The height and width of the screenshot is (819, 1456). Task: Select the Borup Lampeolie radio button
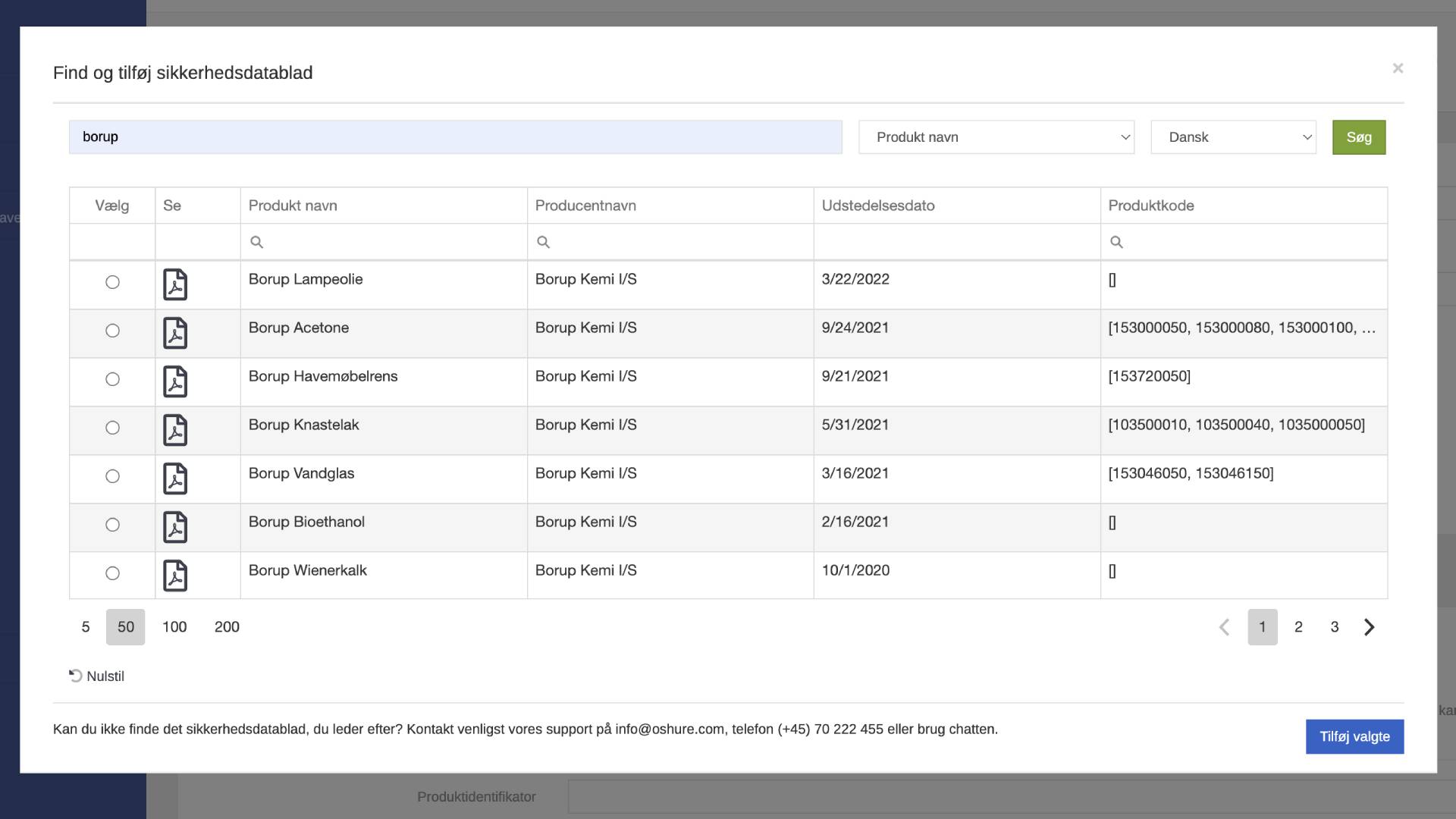point(112,282)
